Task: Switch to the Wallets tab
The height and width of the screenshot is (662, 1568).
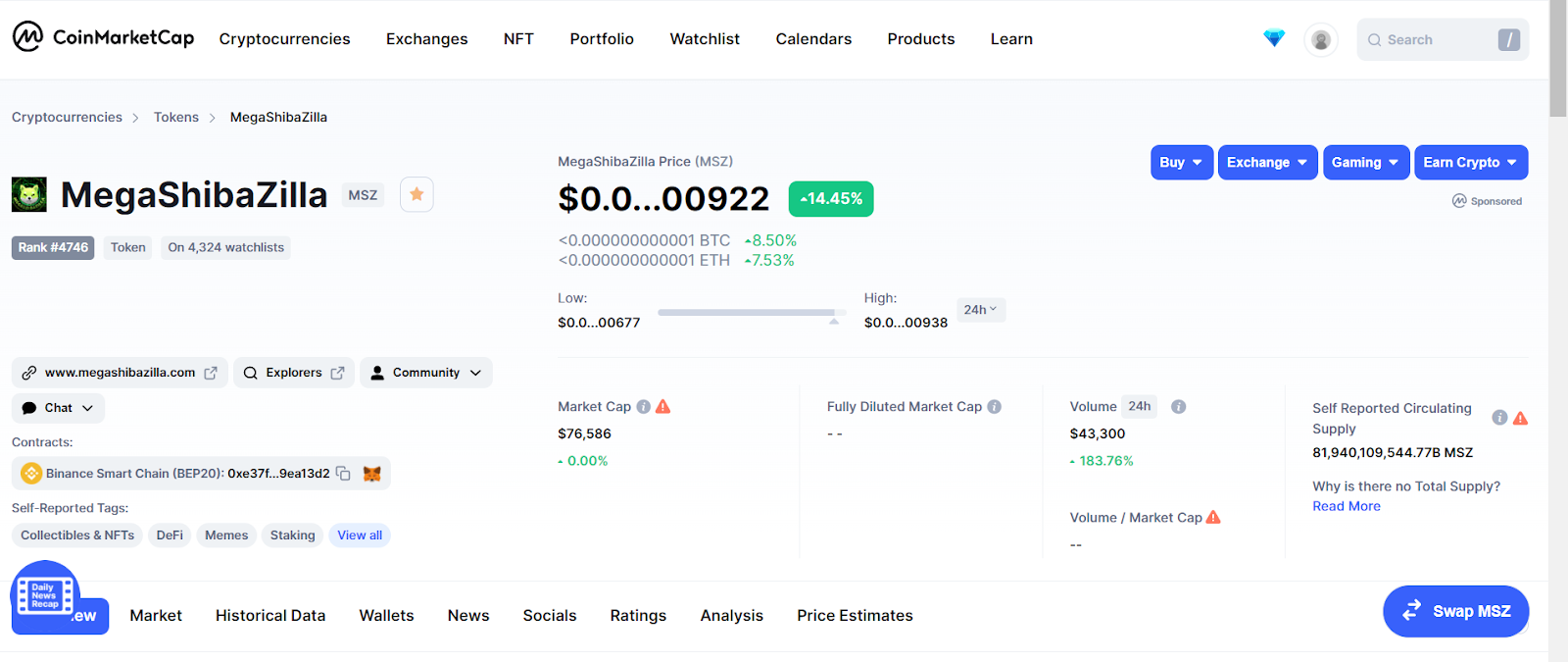Action: 386,616
